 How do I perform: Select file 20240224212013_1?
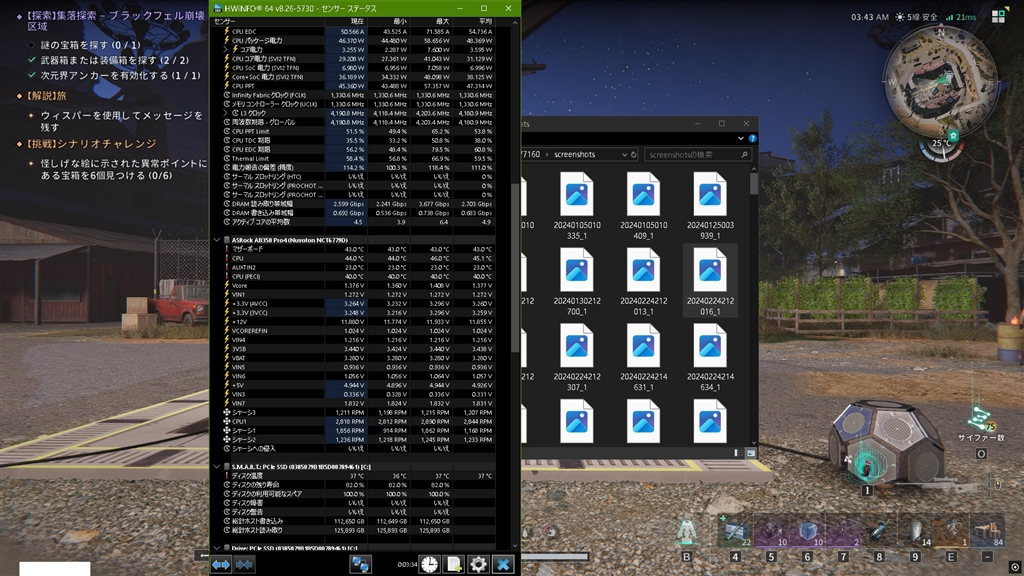643,281
